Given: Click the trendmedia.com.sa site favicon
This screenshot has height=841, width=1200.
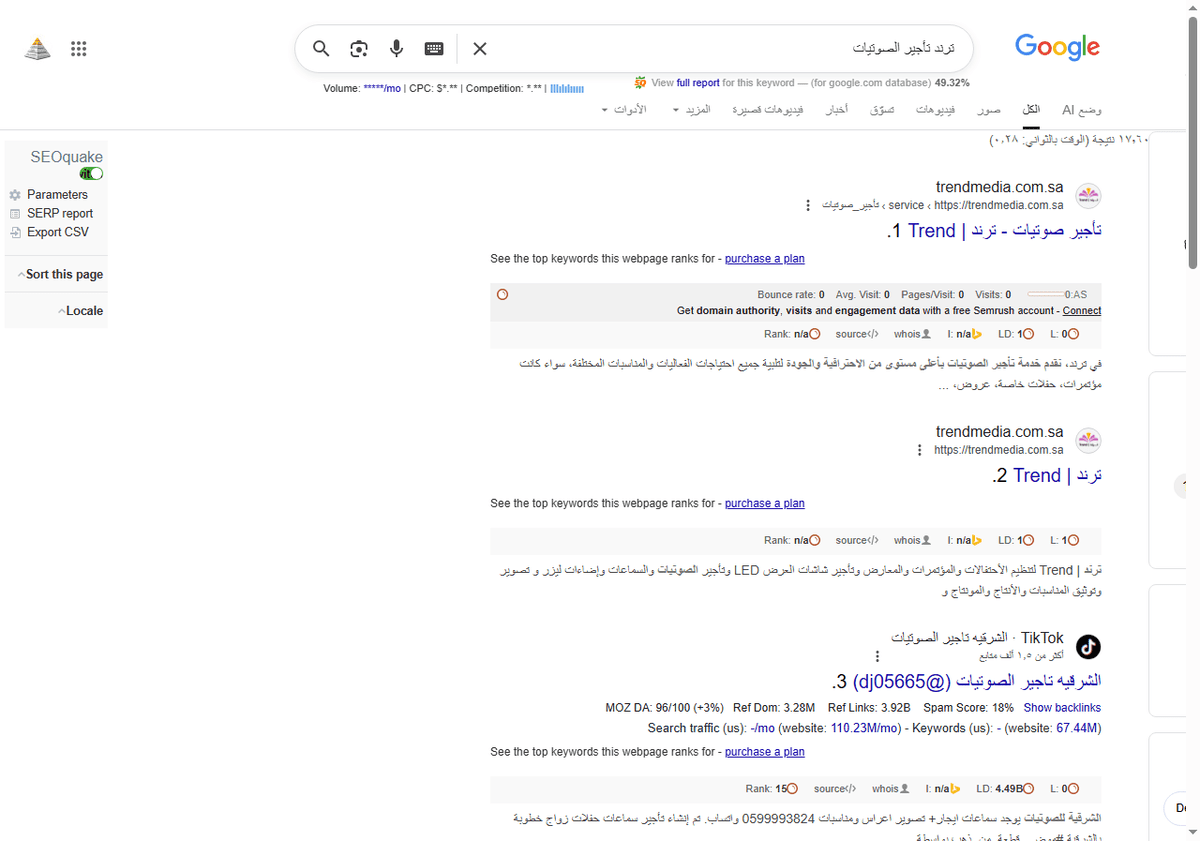Looking at the screenshot, I should (1088, 195).
